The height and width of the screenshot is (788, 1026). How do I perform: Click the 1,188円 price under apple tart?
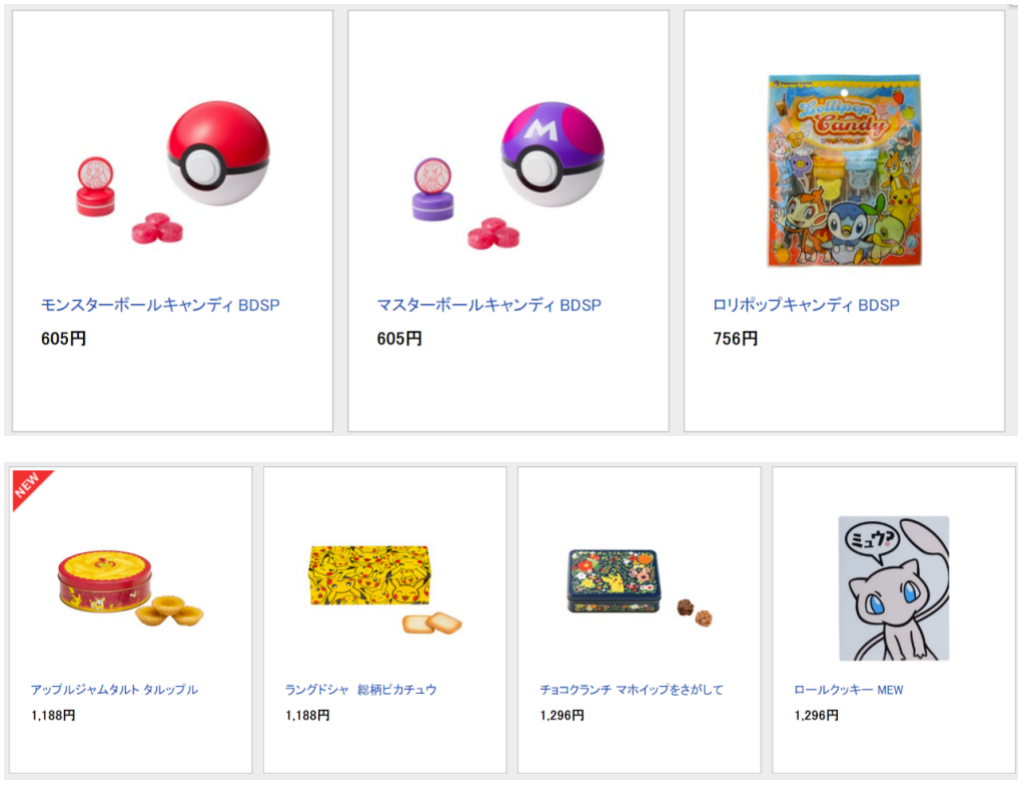53,715
